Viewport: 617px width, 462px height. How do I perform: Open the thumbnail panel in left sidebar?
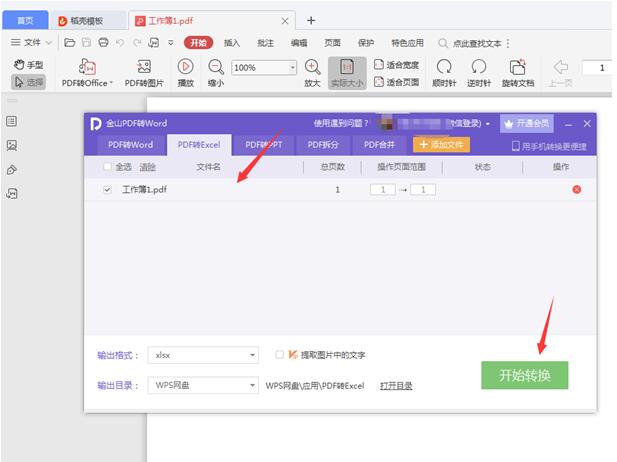(x=11, y=146)
